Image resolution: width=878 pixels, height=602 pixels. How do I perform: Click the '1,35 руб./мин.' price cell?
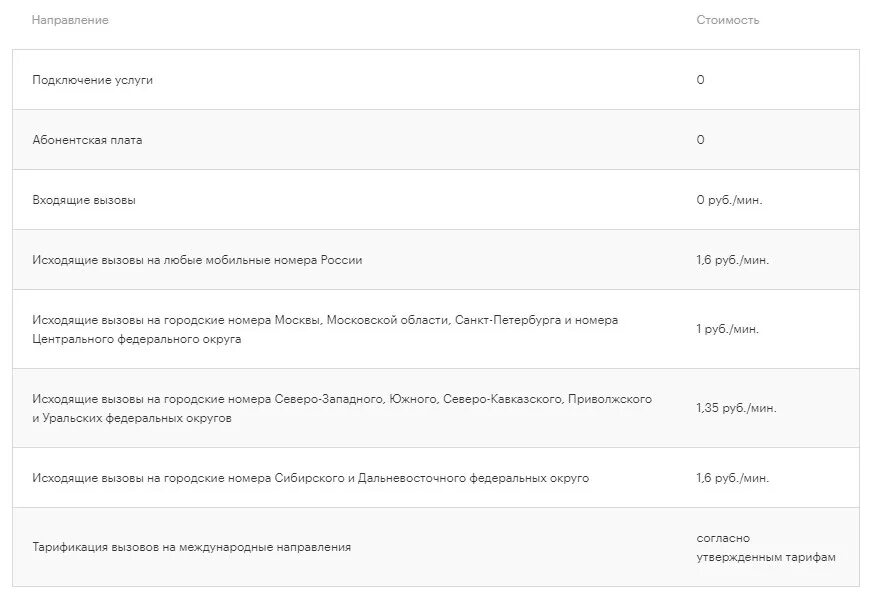click(736, 408)
